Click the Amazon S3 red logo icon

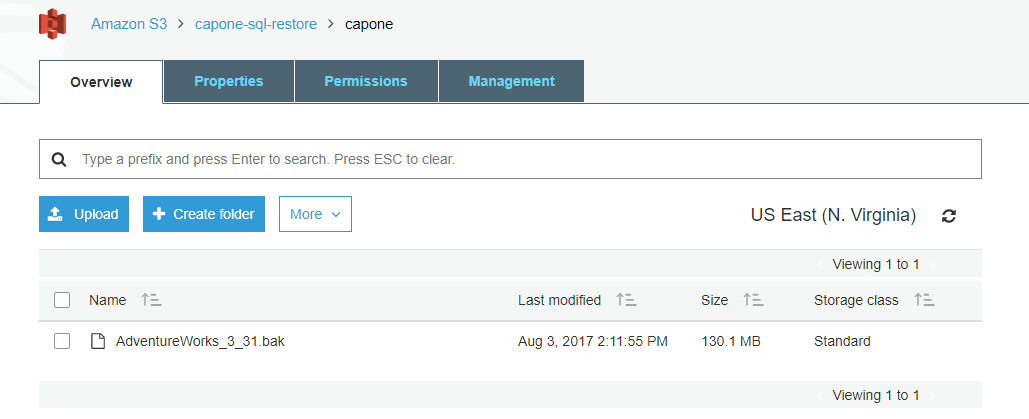53,24
